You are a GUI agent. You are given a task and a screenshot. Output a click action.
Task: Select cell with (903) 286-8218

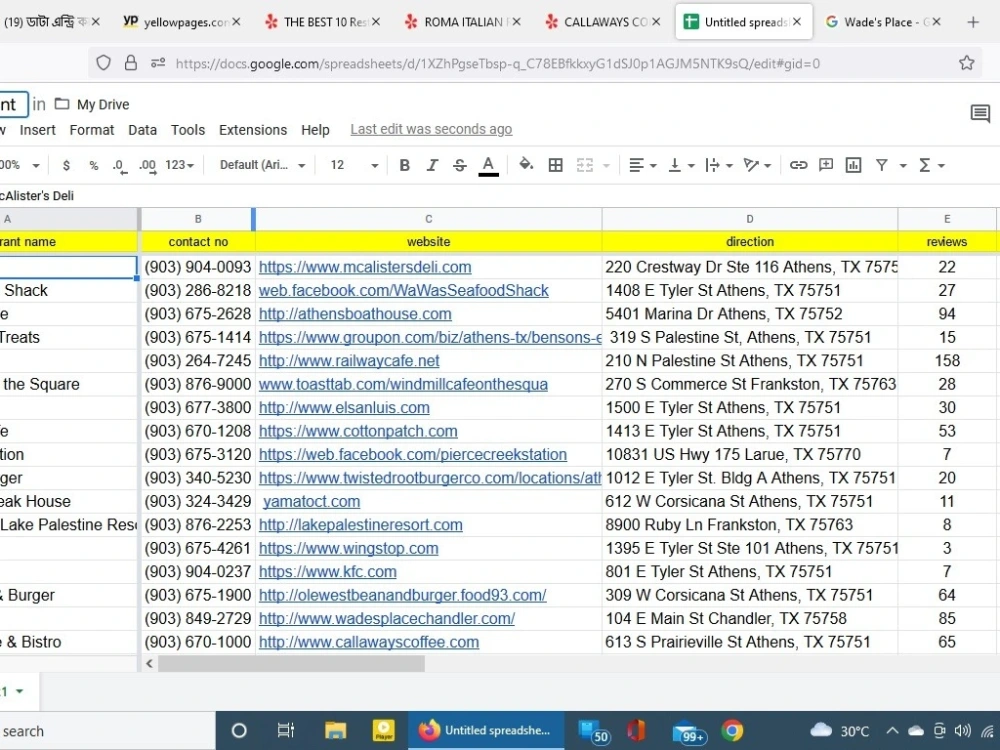point(198,291)
